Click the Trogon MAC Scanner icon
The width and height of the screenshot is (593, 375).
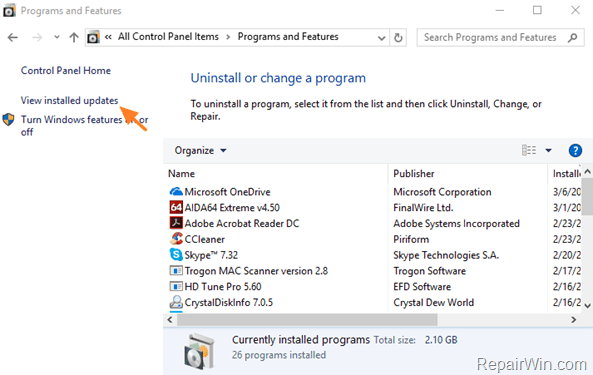(176, 271)
